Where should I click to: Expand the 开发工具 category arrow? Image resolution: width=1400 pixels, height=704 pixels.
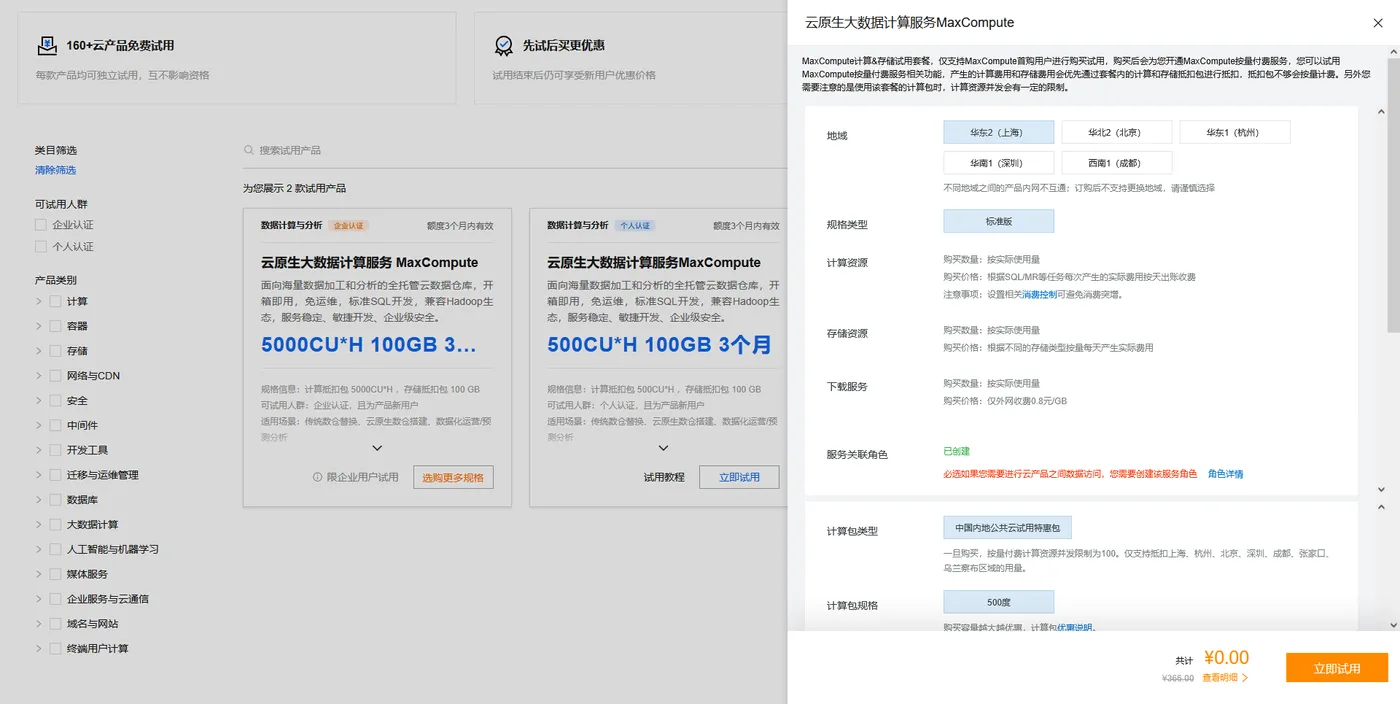click(x=39, y=450)
